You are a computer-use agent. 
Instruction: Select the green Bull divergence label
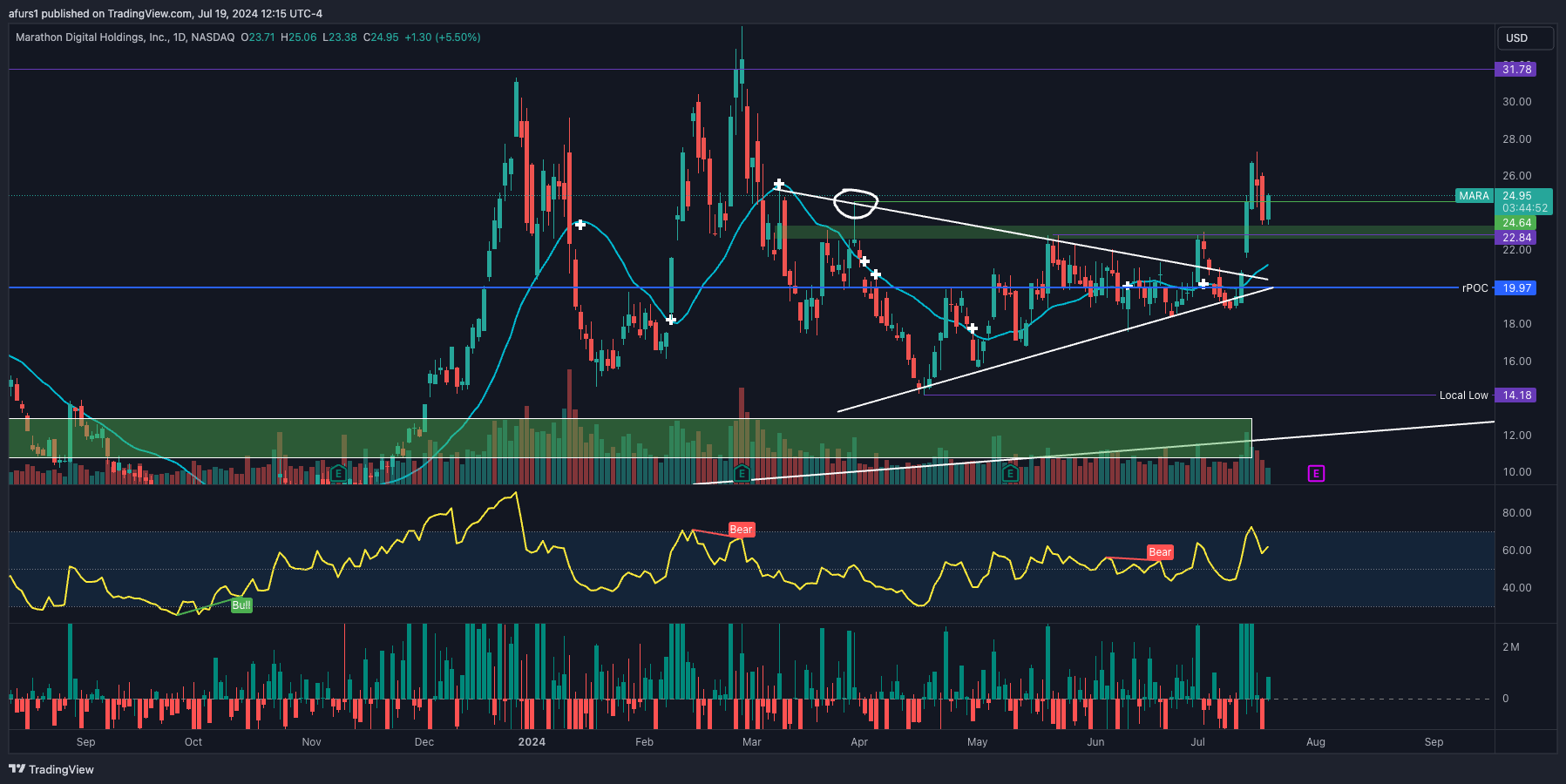click(241, 605)
